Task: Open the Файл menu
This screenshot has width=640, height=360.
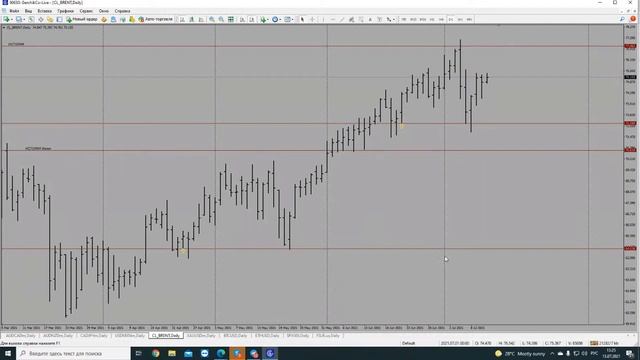Action: tap(14, 11)
